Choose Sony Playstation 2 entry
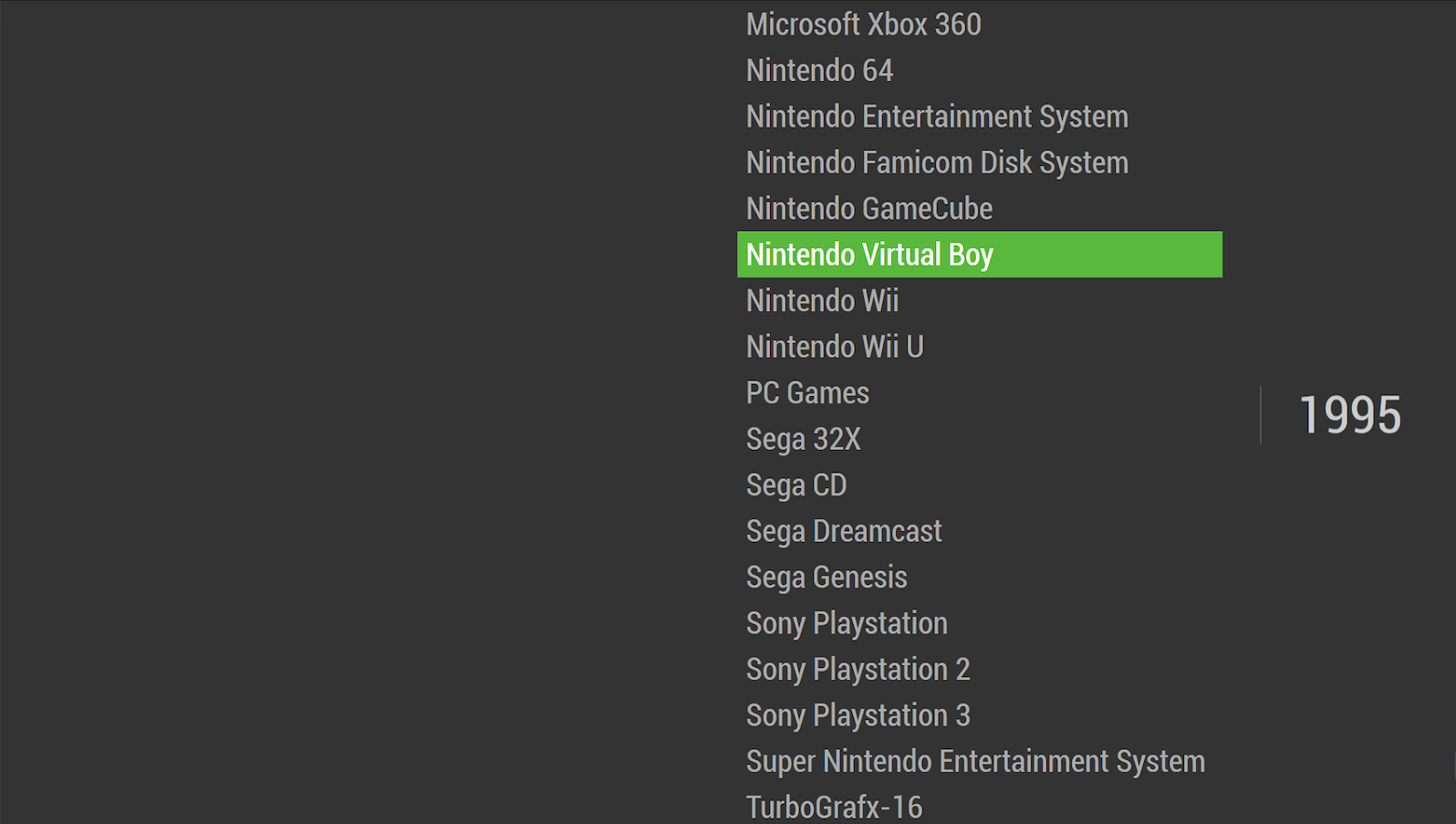This screenshot has height=824, width=1456. pyautogui.click(x=858, y=670)
